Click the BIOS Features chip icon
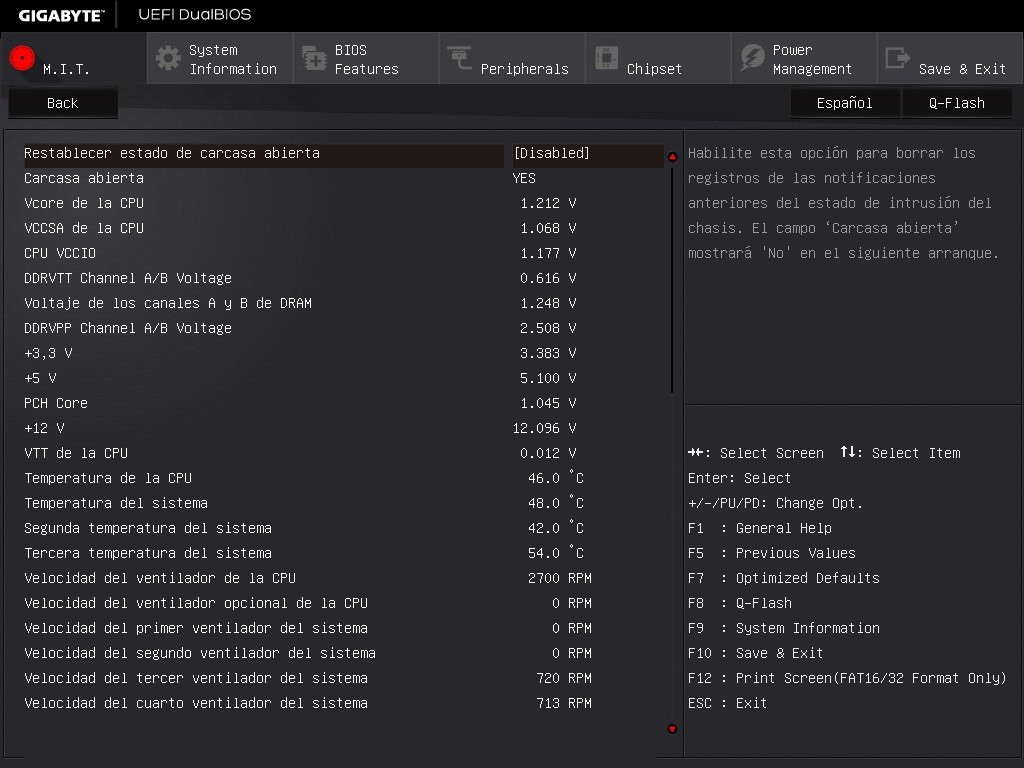 pyautogui.click(x=313, y=58)
